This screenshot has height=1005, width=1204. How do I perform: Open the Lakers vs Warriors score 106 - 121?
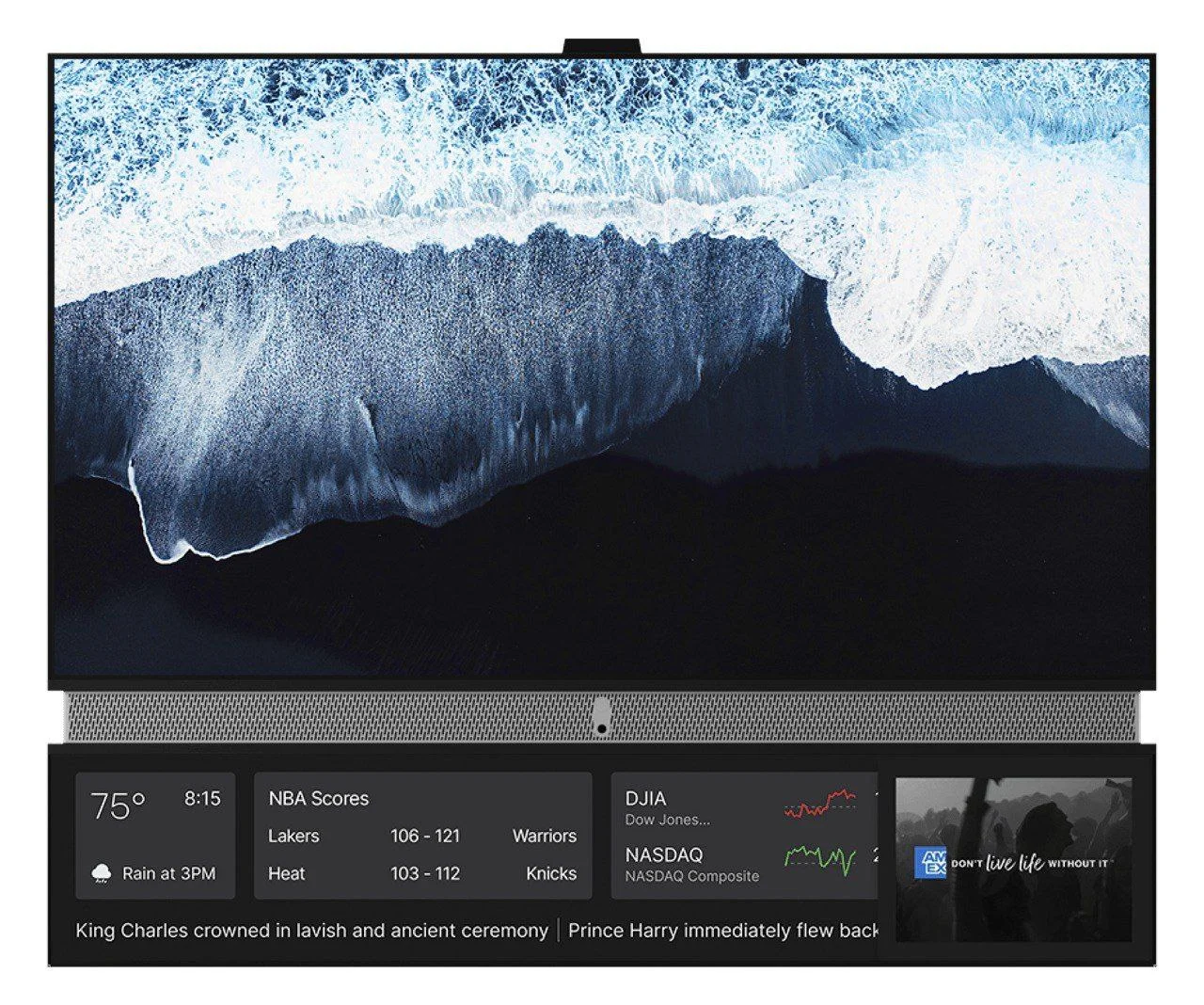pos(425,836)
